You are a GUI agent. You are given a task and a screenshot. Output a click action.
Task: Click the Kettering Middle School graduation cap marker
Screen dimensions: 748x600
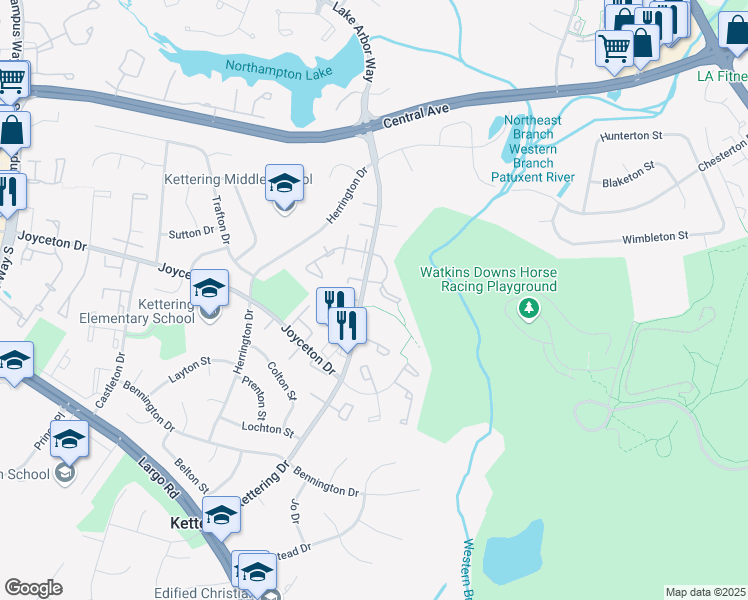tap(284, 186)
